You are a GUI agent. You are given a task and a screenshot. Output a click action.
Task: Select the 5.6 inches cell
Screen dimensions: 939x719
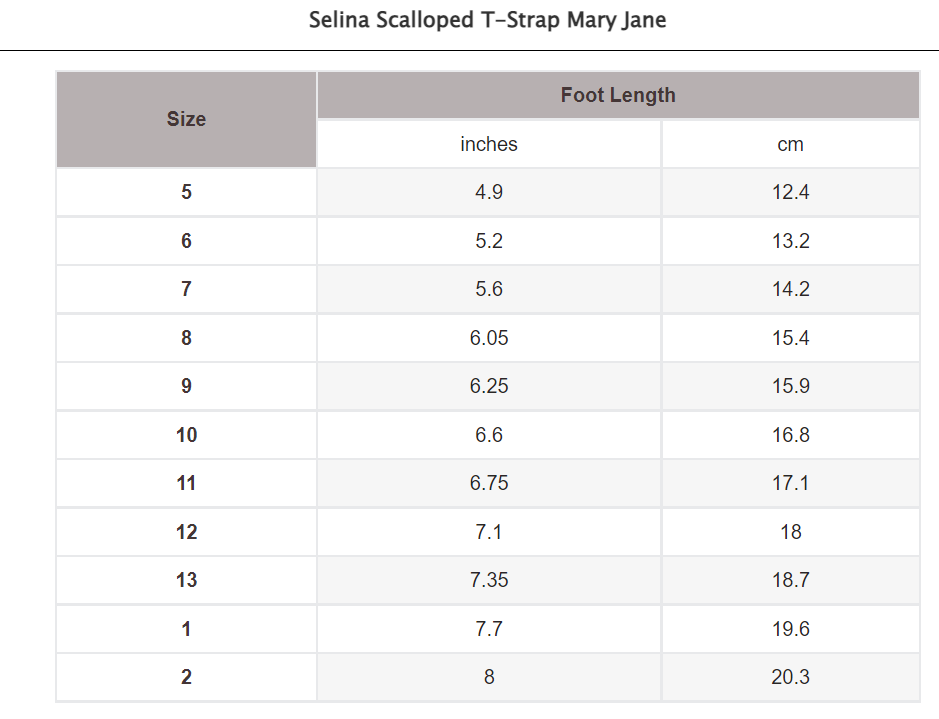489,289
